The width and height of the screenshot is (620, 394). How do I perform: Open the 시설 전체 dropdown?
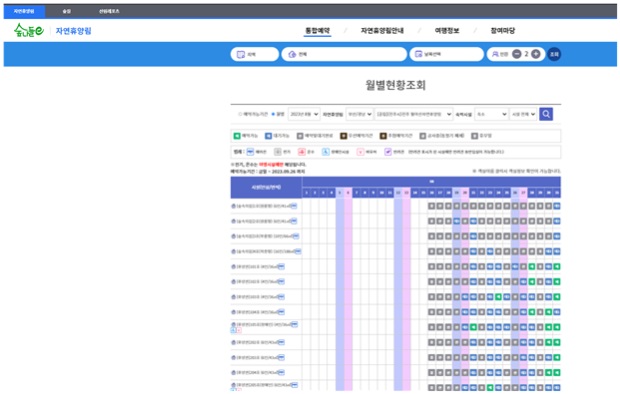pos(524,114)
